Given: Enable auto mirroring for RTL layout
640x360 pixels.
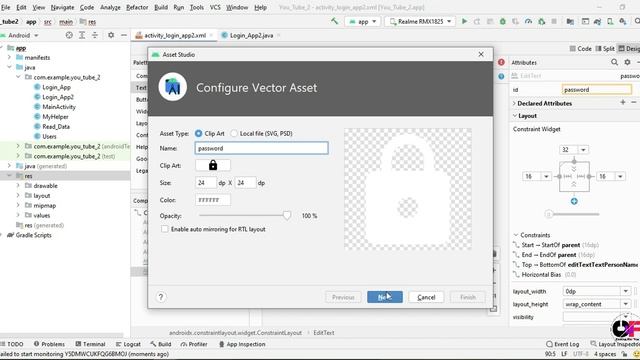Looking at the screenshot, I should (x=164, y=229).
